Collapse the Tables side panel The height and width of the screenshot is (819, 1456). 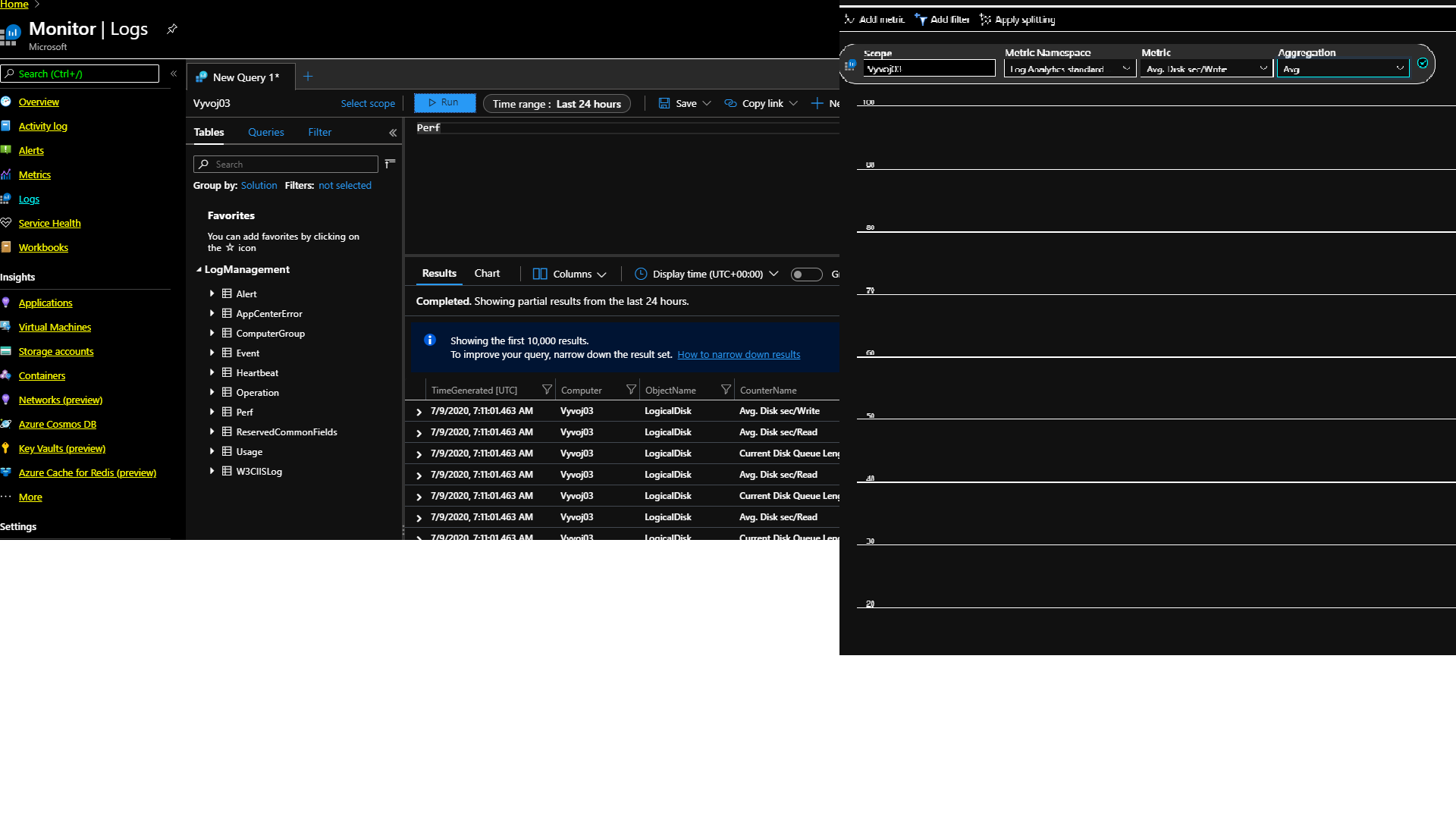[393, 133]
